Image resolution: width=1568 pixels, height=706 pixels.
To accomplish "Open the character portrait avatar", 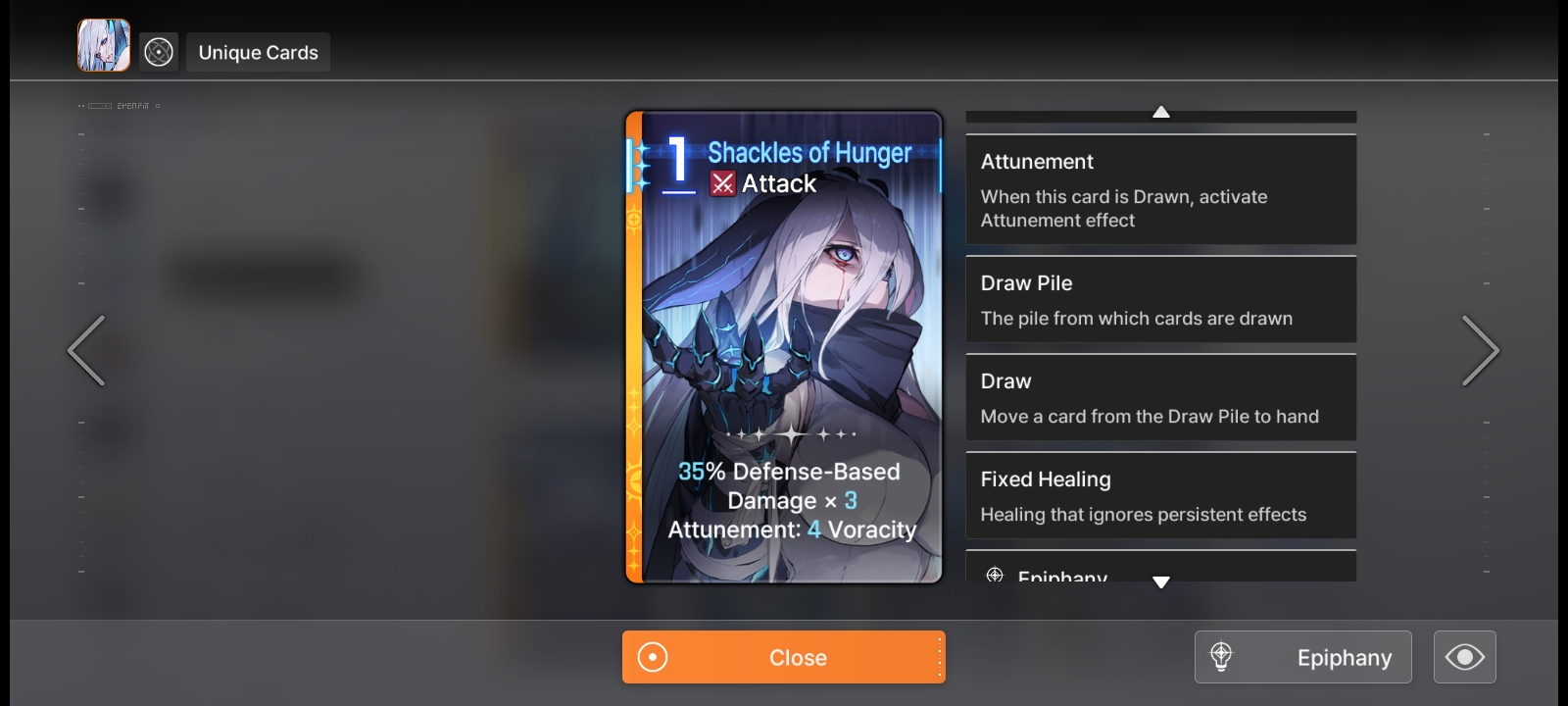I will [104, 45].
